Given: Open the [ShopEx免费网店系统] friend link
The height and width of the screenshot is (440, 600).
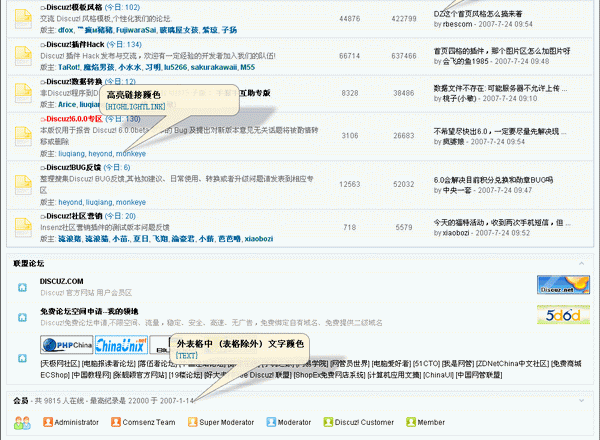Looking at the screenshot, I should click(330, 375).
